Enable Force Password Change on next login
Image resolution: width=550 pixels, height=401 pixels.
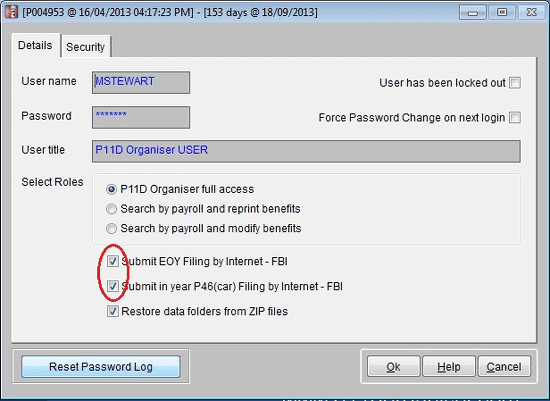click(x=515, y=117)
